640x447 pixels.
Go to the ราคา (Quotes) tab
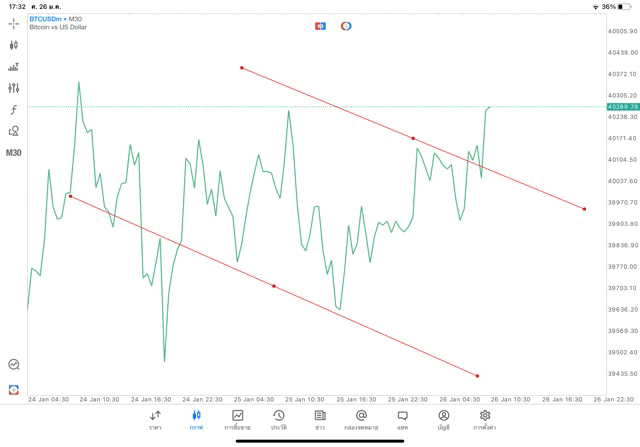pyautogui.click(x=155, y=419)
